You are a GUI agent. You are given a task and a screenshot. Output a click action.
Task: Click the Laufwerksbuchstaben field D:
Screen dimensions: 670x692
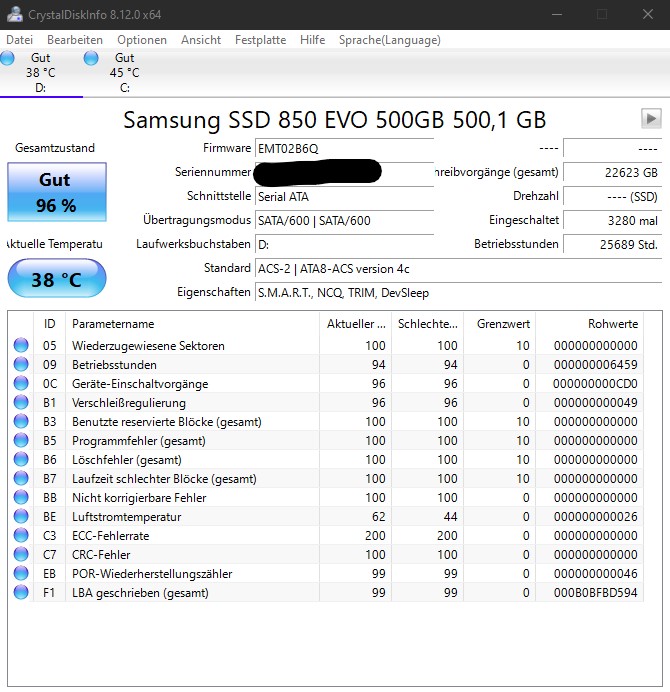(x=344, y=244)
